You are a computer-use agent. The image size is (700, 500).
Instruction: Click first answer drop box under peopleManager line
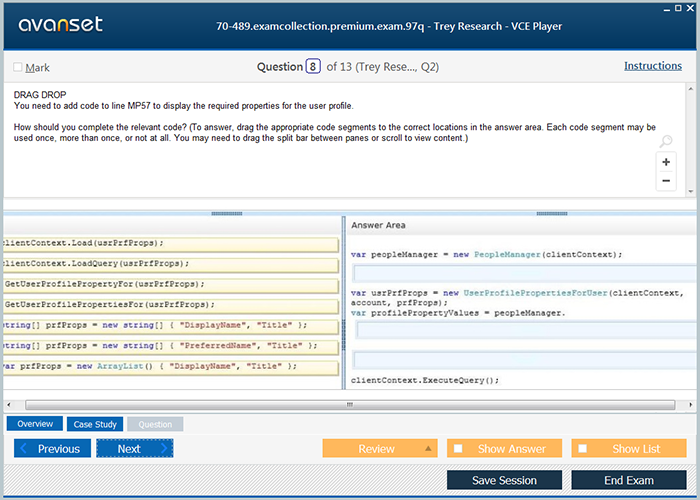pos(526,273)
